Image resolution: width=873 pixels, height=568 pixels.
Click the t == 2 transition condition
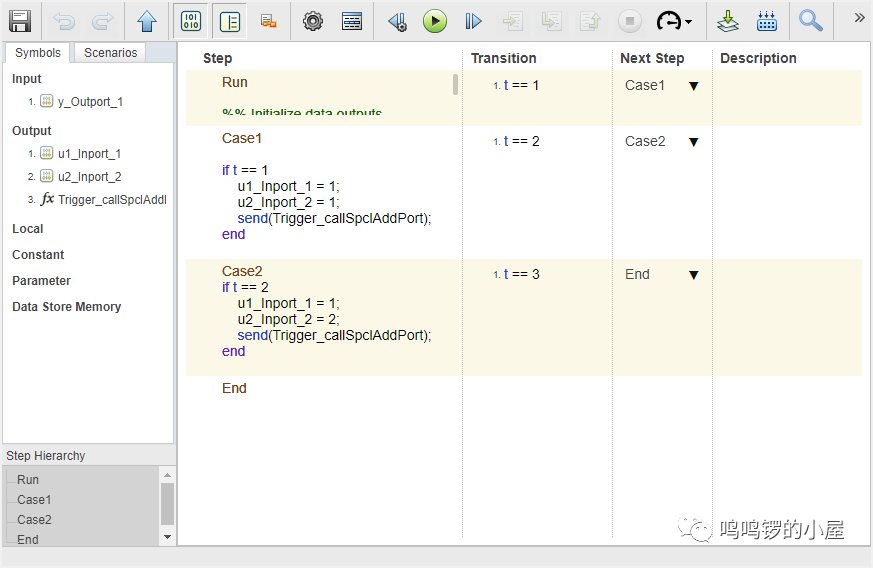pos(521,142)
